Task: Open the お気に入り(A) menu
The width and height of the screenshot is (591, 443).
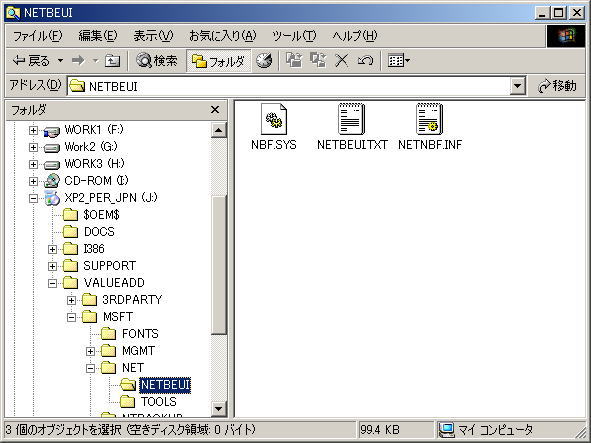Action: (222, 36)
